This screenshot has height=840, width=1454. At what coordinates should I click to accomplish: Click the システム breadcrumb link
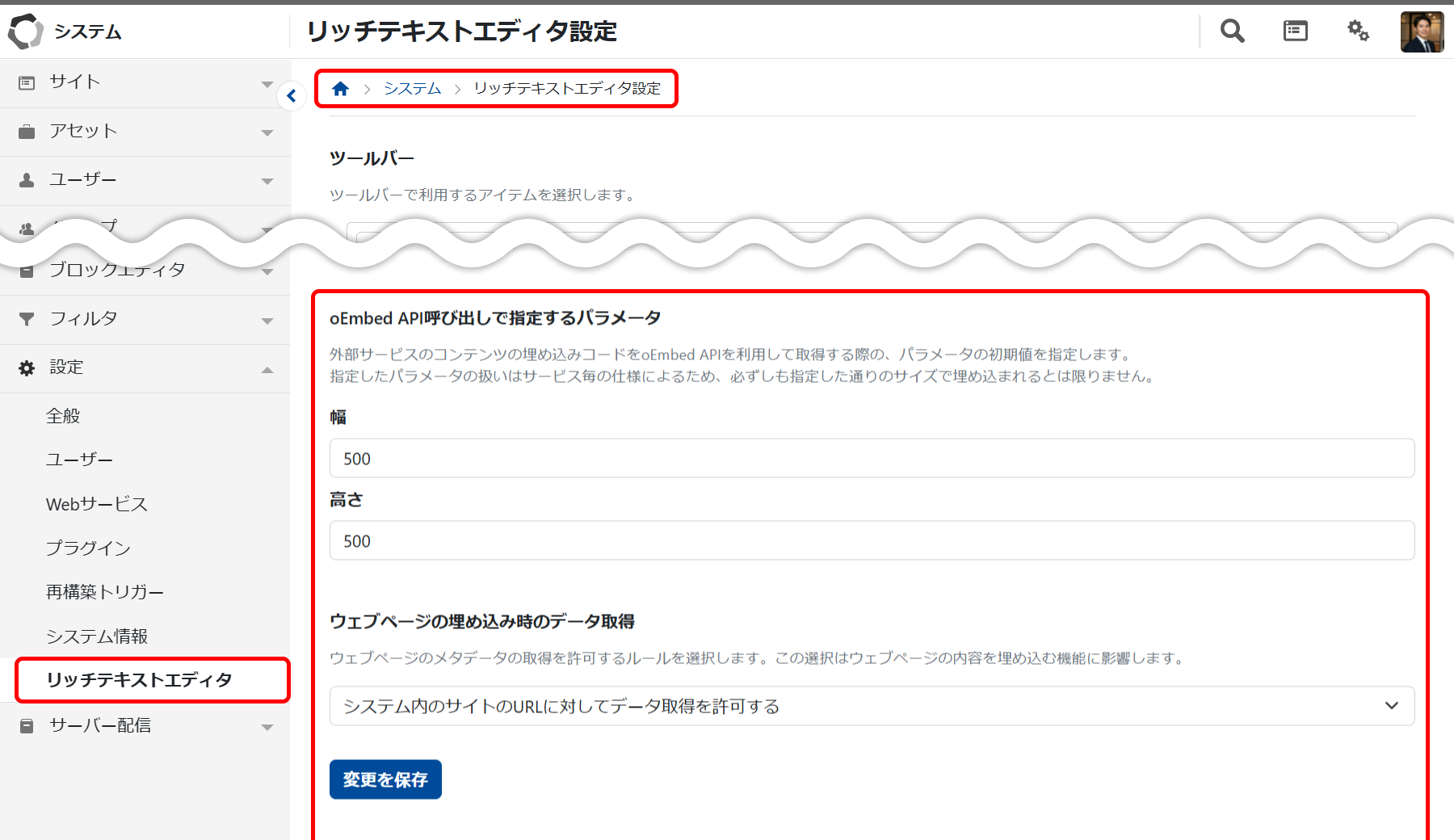point(412,89)
